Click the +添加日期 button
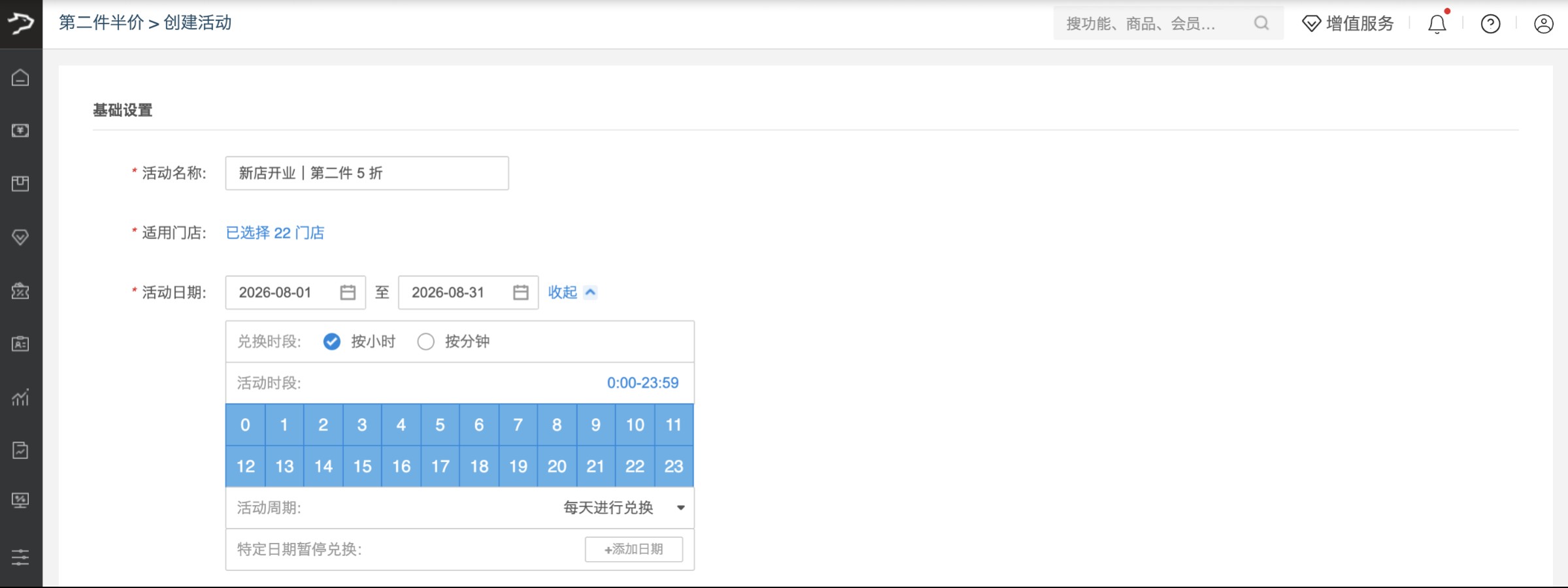The height and width of the screenshot is (588, 1568). click(x=634, y=549)
